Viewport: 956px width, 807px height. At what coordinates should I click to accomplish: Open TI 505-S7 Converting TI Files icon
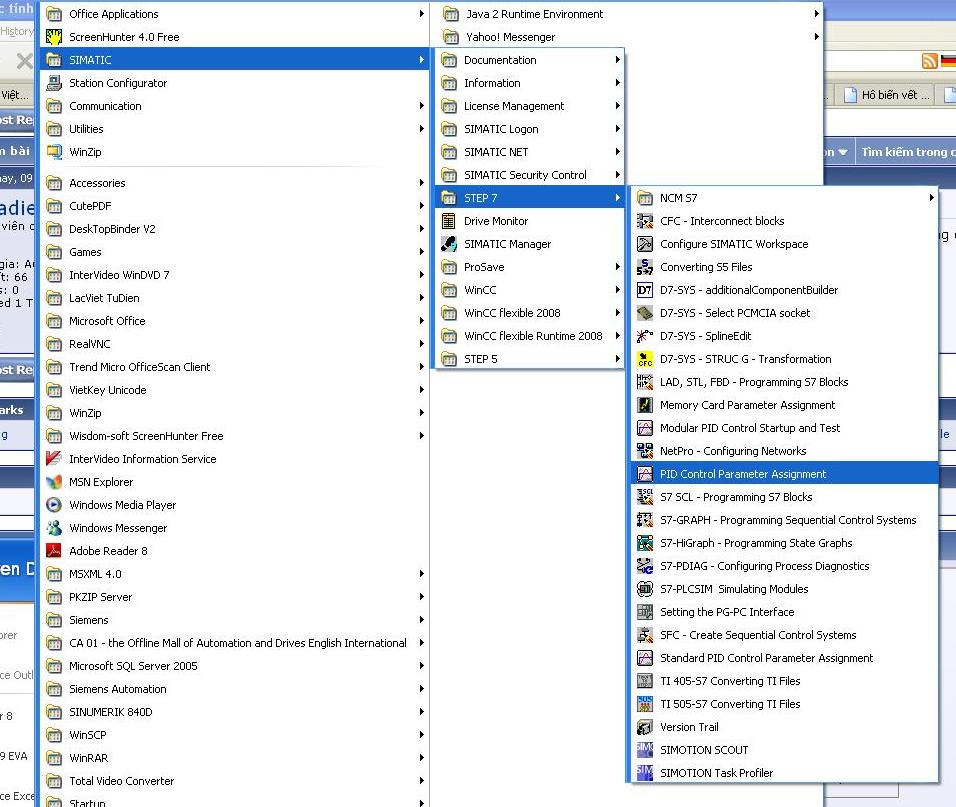tap(644, 704)
